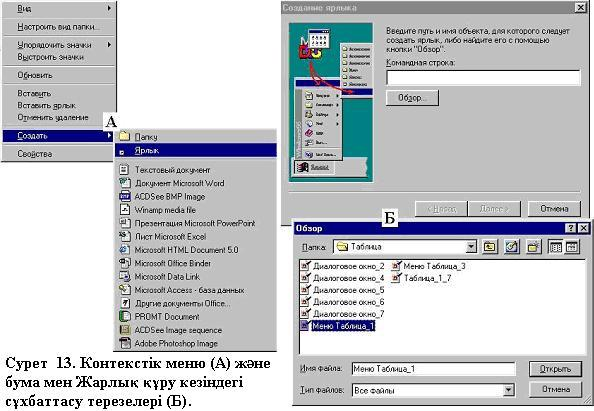Click Adobe Photoshop Image icon

click(125, 343)
